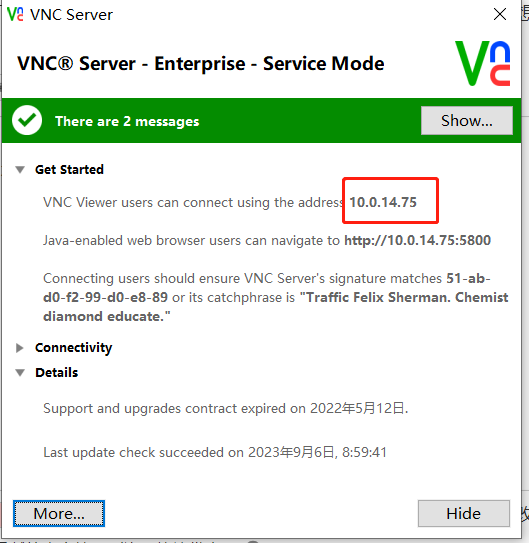Click the VNC logo in title bar
This screenshot has height=543, width=529.
(x=15, y=15)
